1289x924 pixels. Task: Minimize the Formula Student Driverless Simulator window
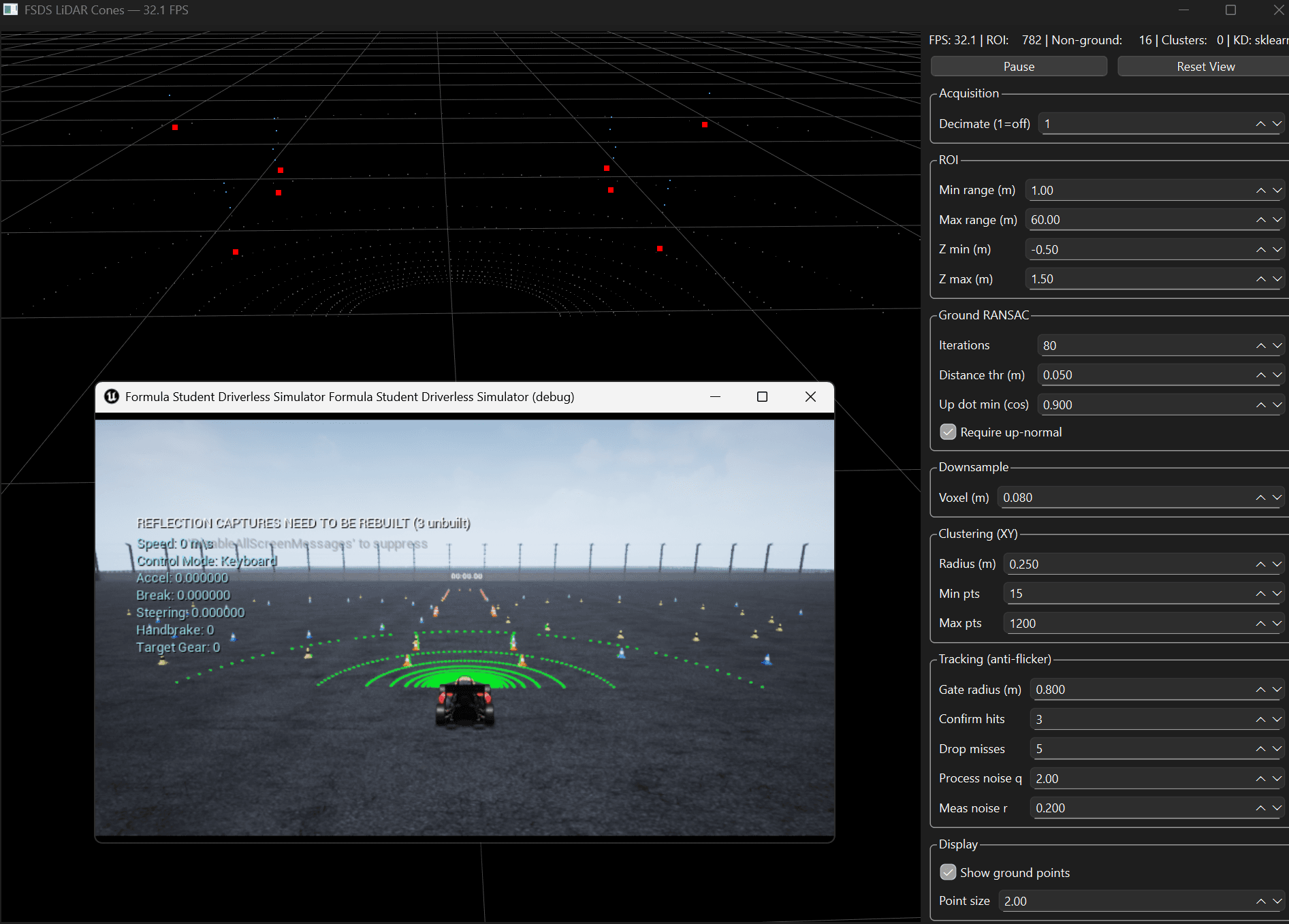click(x=715, y=397)
